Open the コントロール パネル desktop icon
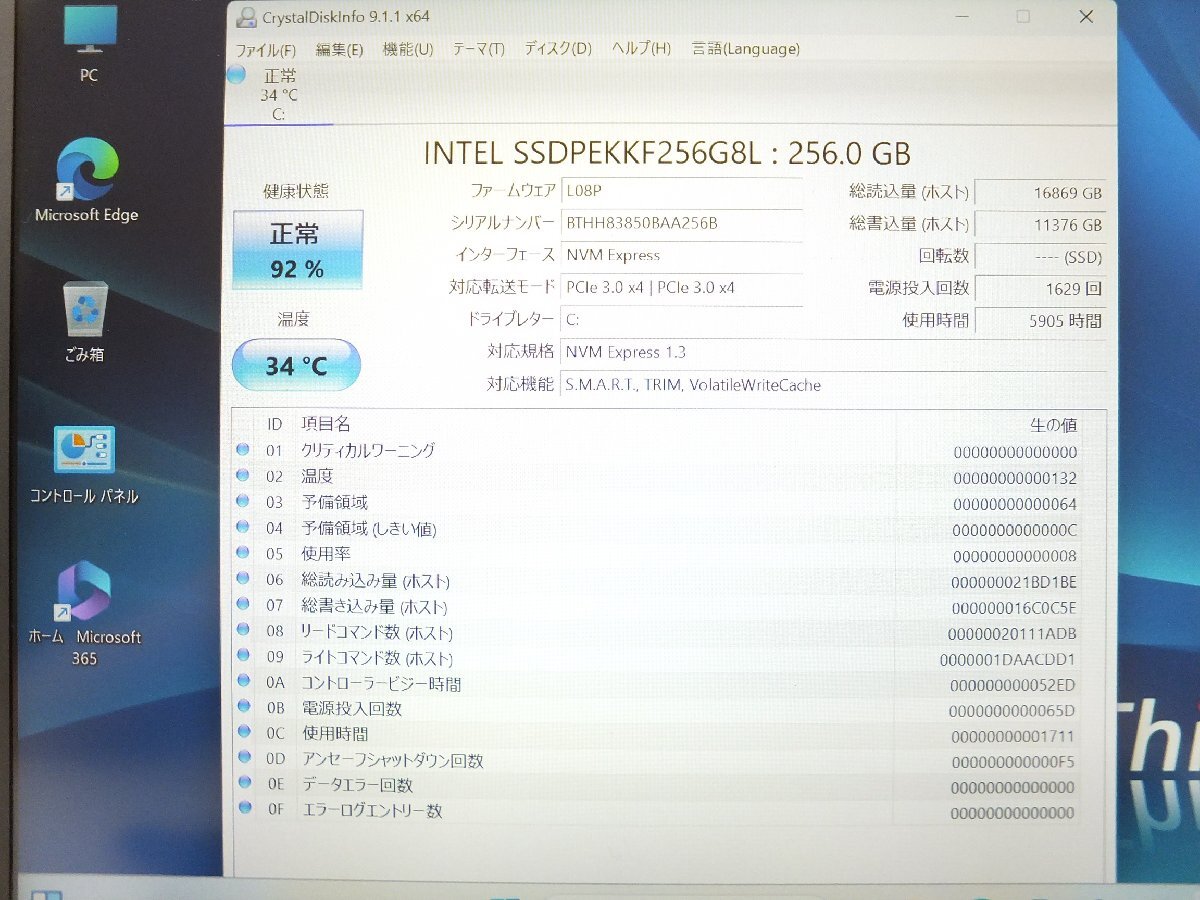The image size is (1200, 900). pyautogui.click(x=84, y=465)
